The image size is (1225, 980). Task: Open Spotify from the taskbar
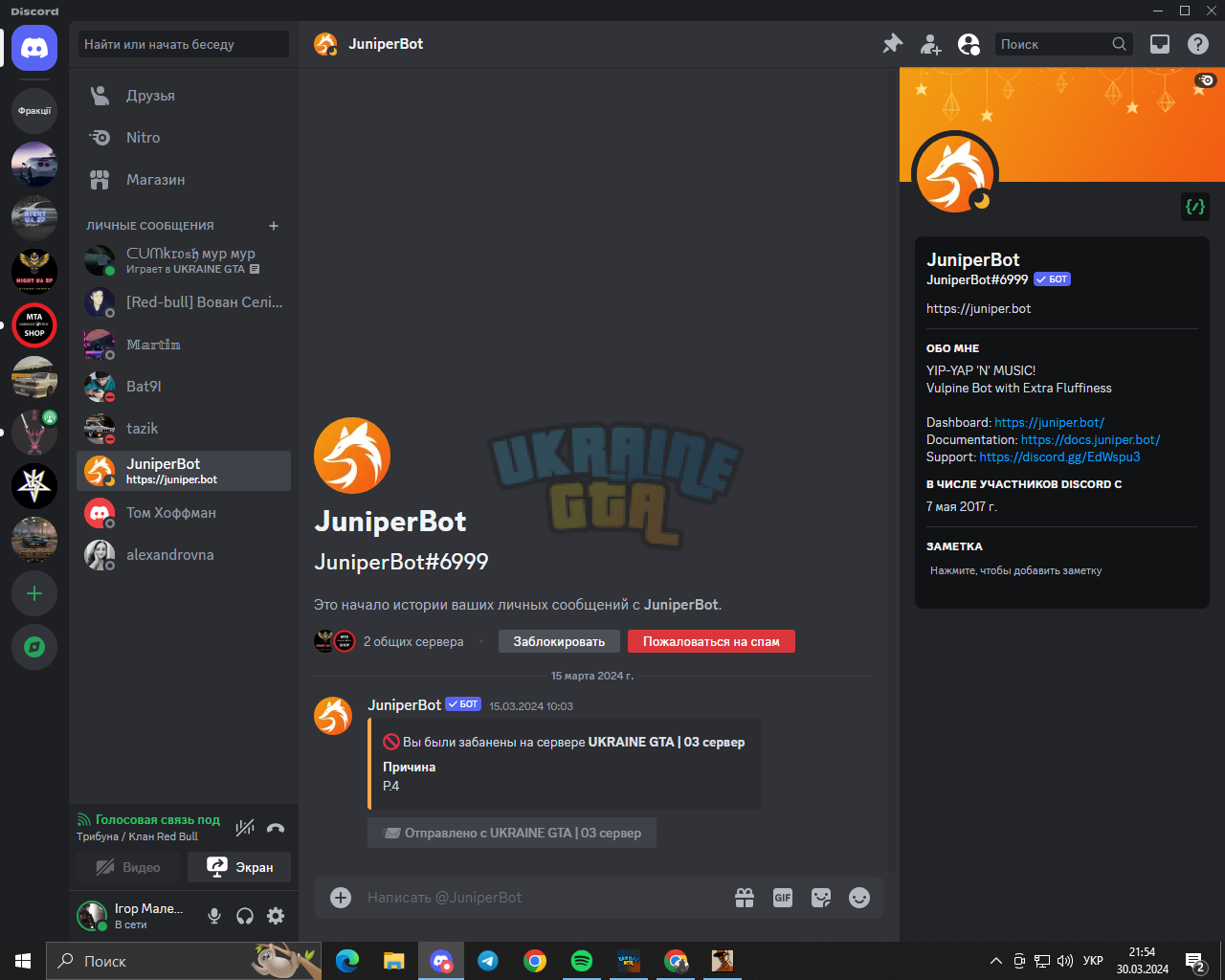pos(581,961)
